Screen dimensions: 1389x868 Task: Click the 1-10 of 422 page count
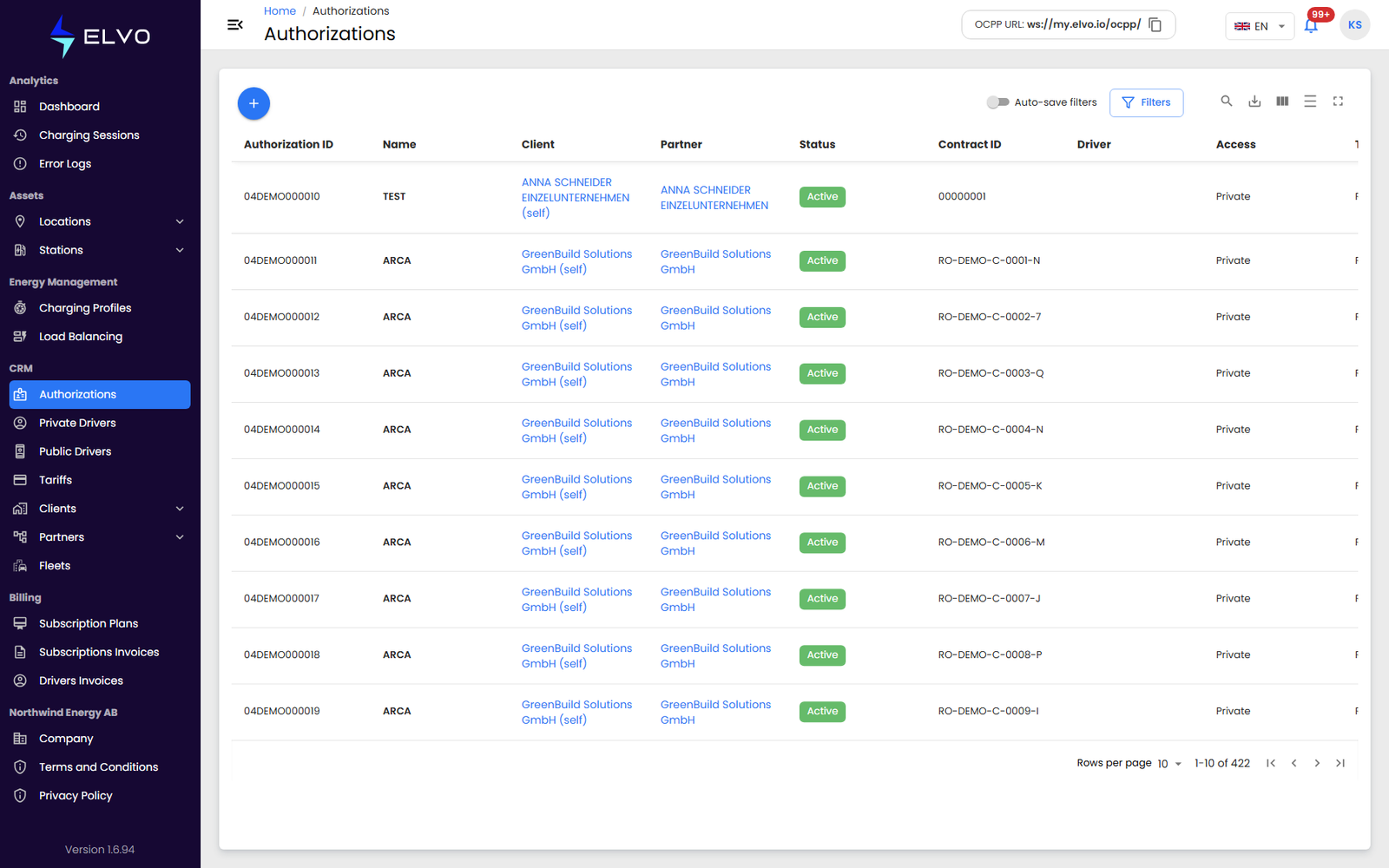(1221, 764)
